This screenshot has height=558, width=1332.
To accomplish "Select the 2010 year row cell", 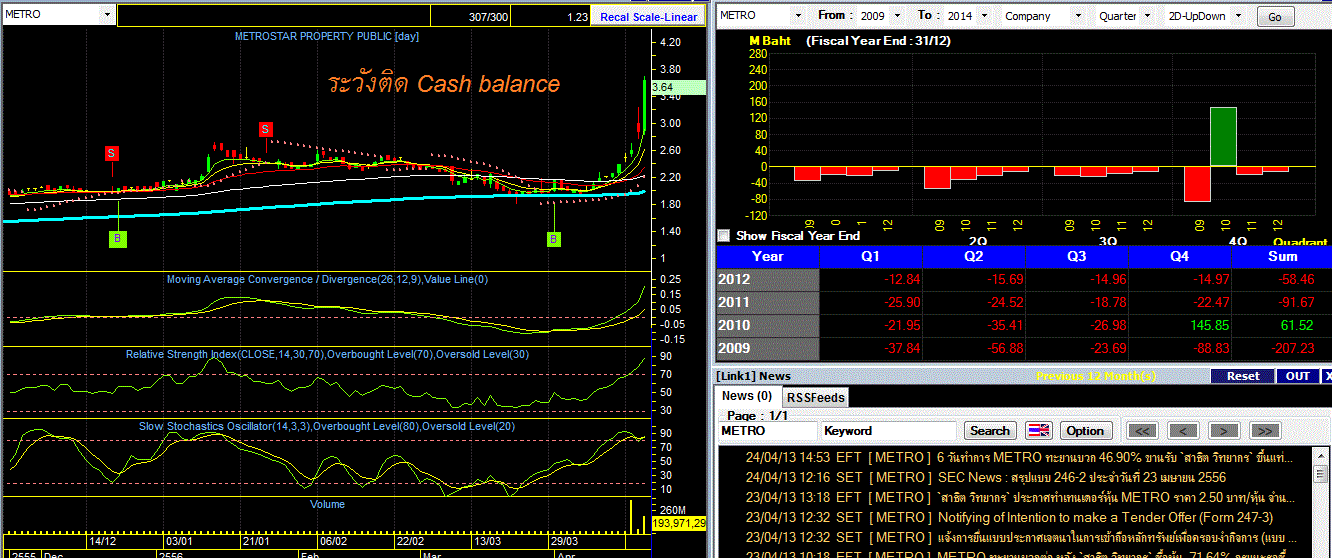I will pos(767,325).
